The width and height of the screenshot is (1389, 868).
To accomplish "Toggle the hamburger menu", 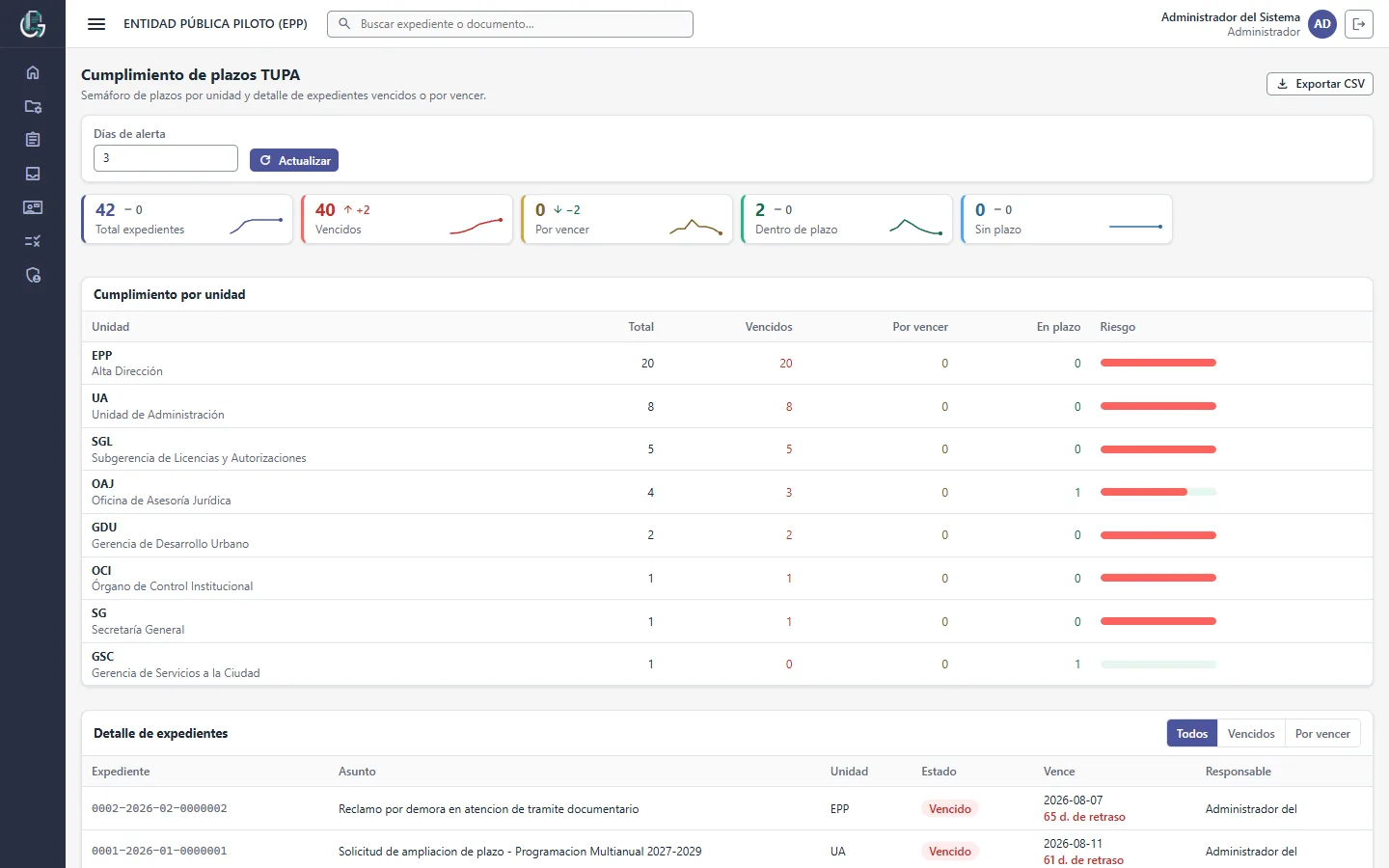I will click(x=96, y=24).
